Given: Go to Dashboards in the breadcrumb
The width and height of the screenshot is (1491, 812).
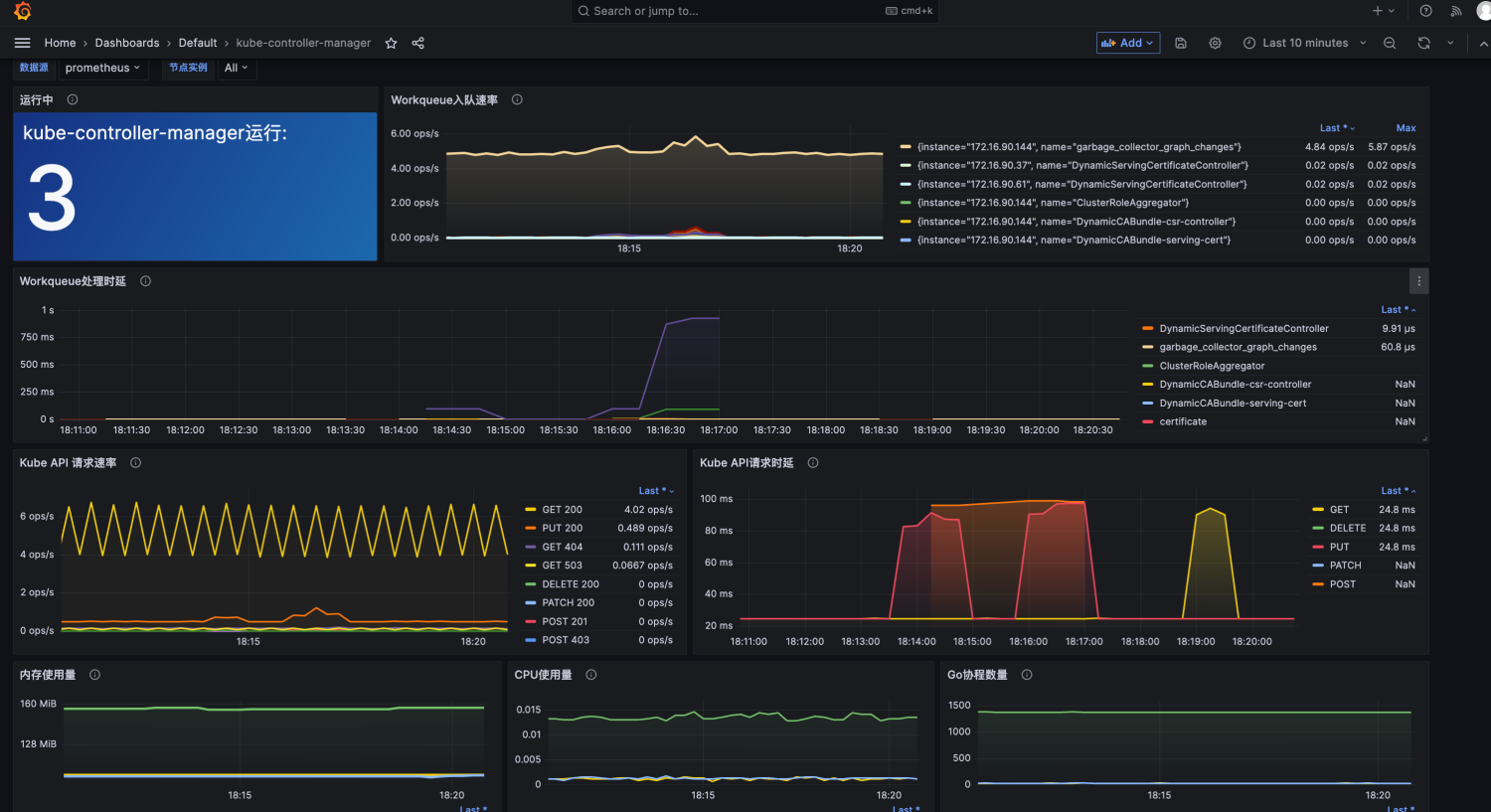Looking at the screenshot, I should pyautogui.click(x=127, y=43).
